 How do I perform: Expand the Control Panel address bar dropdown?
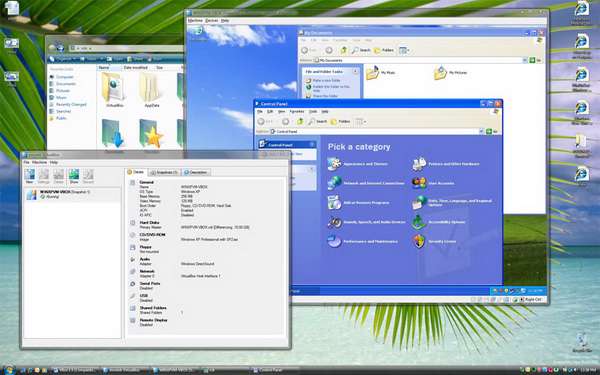481,131
